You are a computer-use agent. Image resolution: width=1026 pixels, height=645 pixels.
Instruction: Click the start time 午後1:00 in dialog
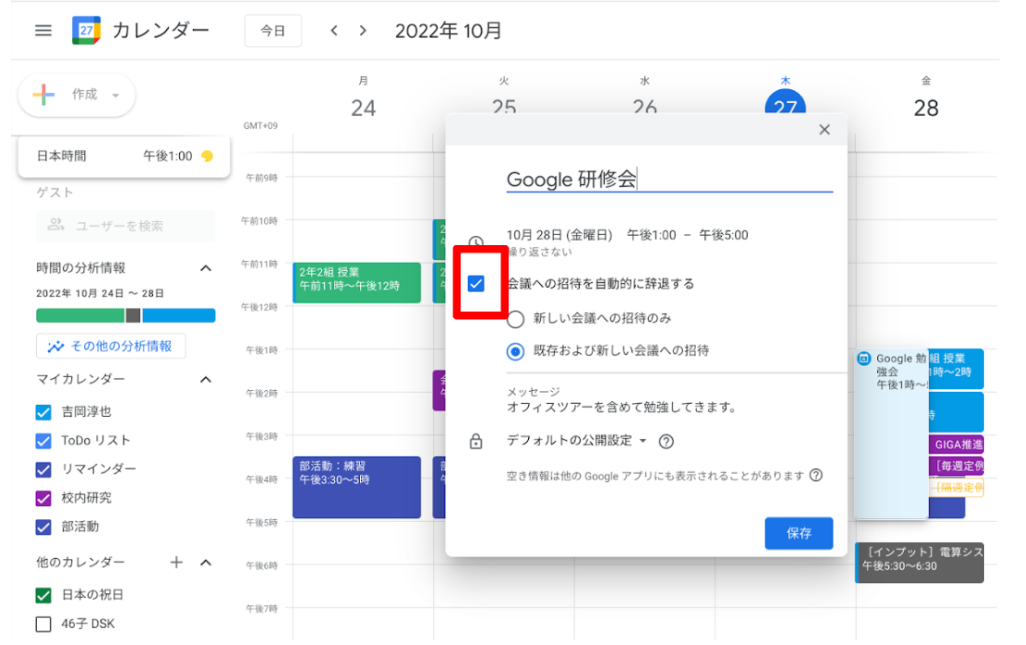[651, 235]
